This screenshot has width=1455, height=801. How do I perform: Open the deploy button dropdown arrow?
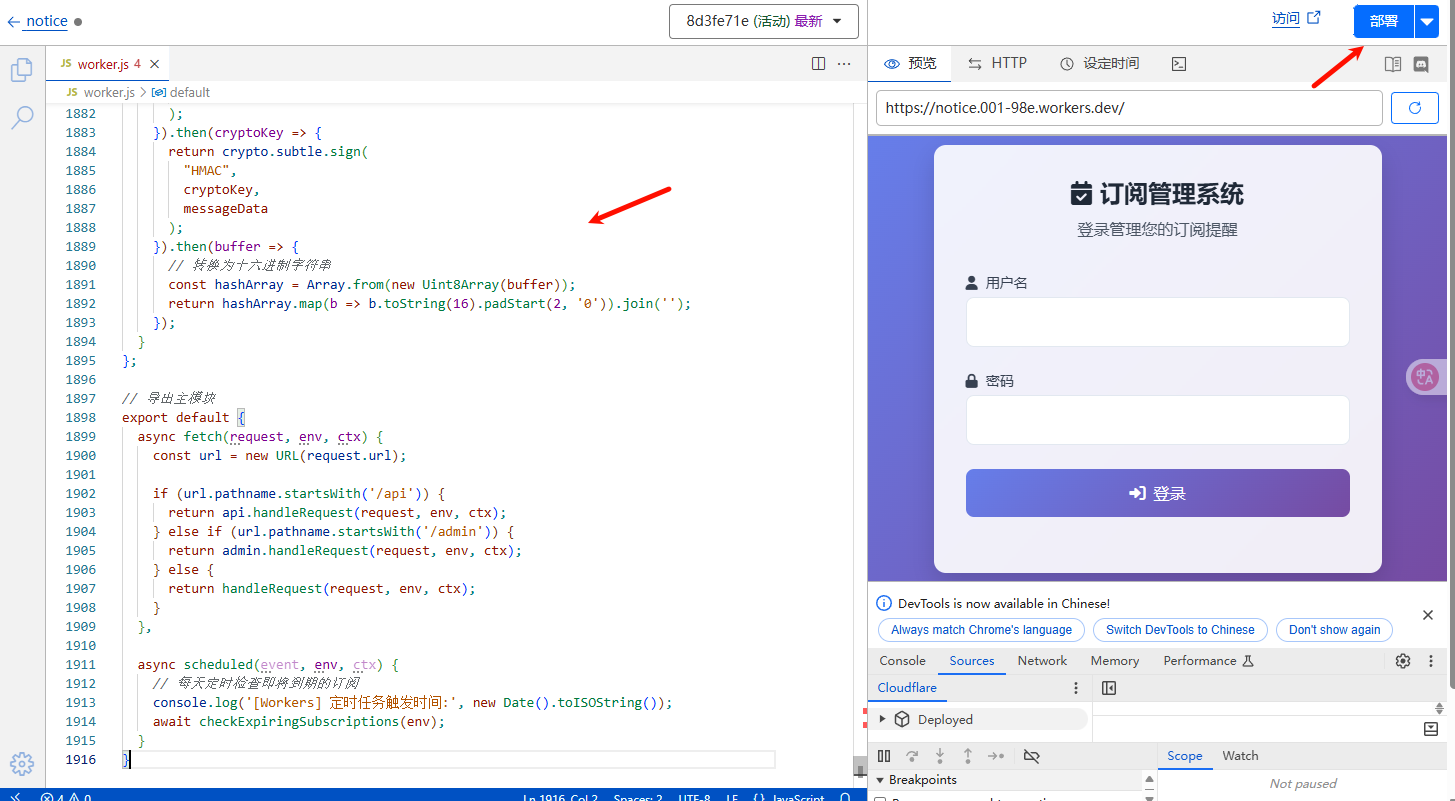[1425, 21]
